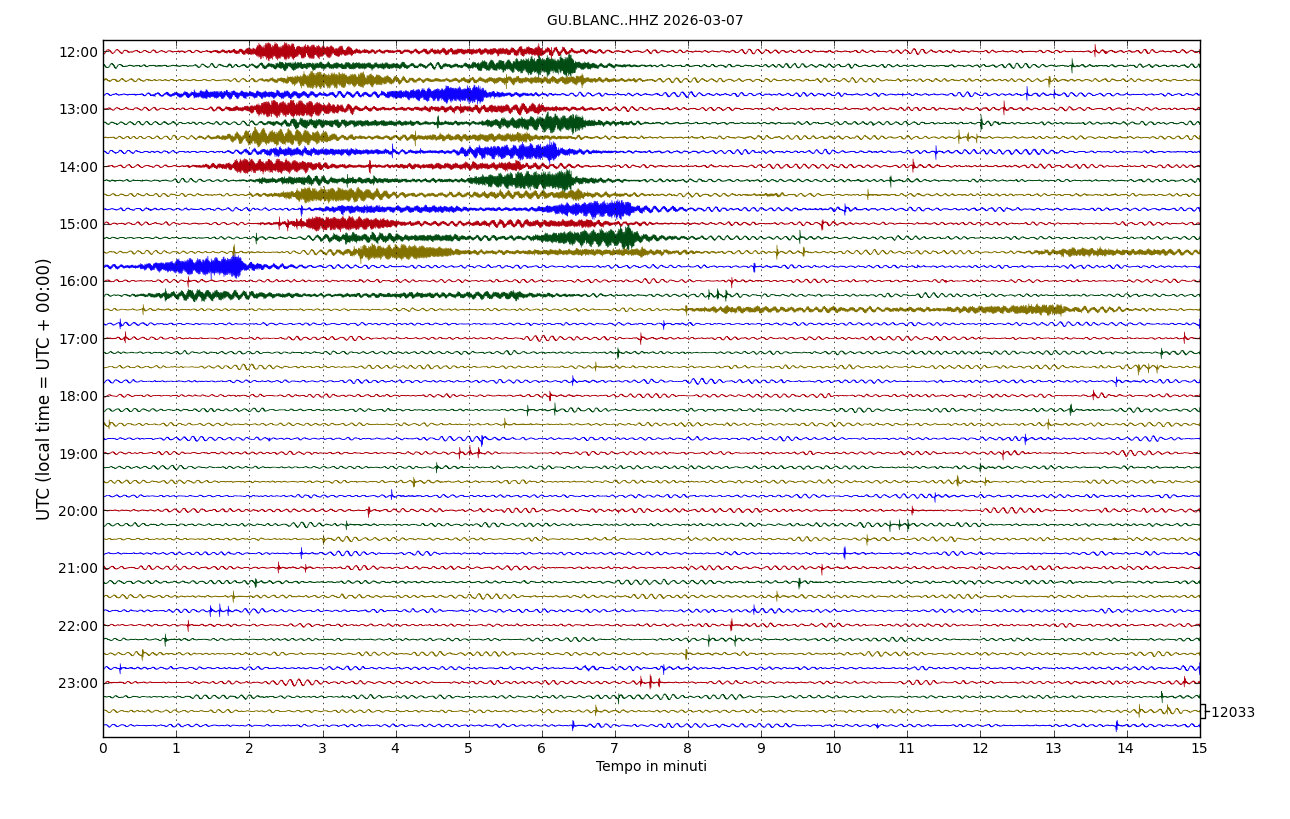Click the 20:00 hour tick label
Image resolution: width=1290 pixels, height=819 pixels.
[x=78, y=511]
